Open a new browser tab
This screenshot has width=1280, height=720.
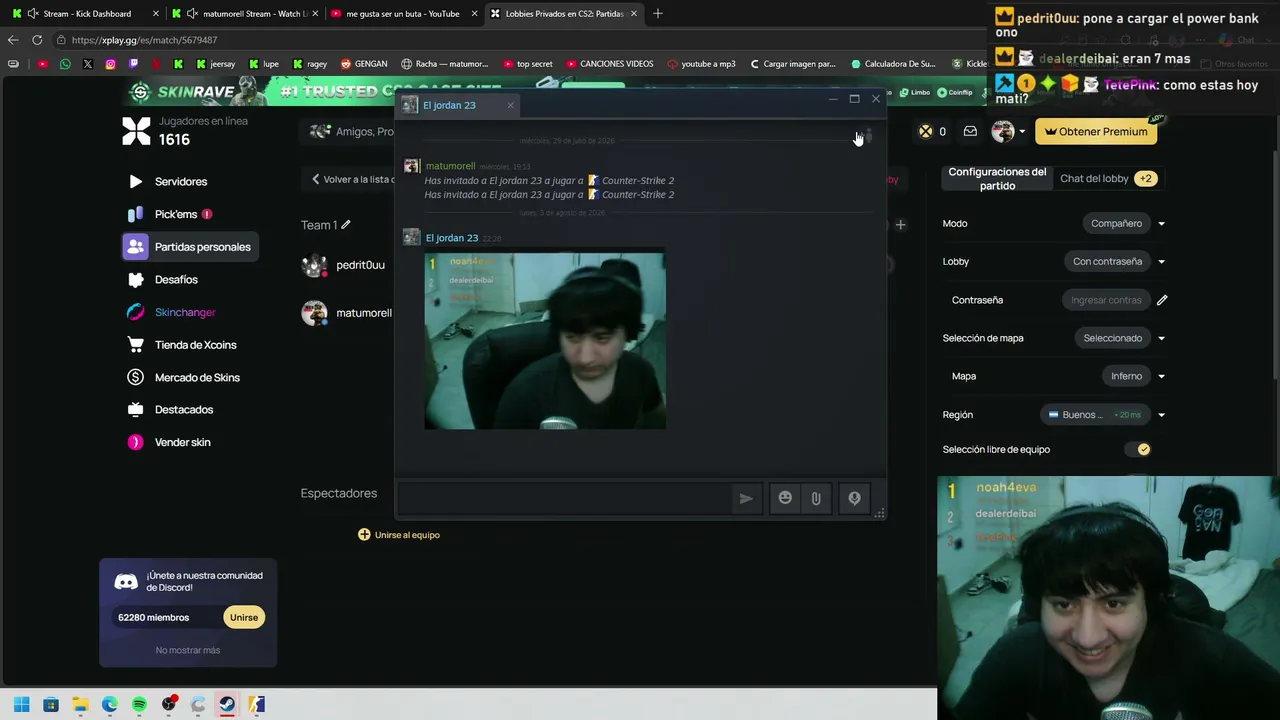(x=658, y=14)
